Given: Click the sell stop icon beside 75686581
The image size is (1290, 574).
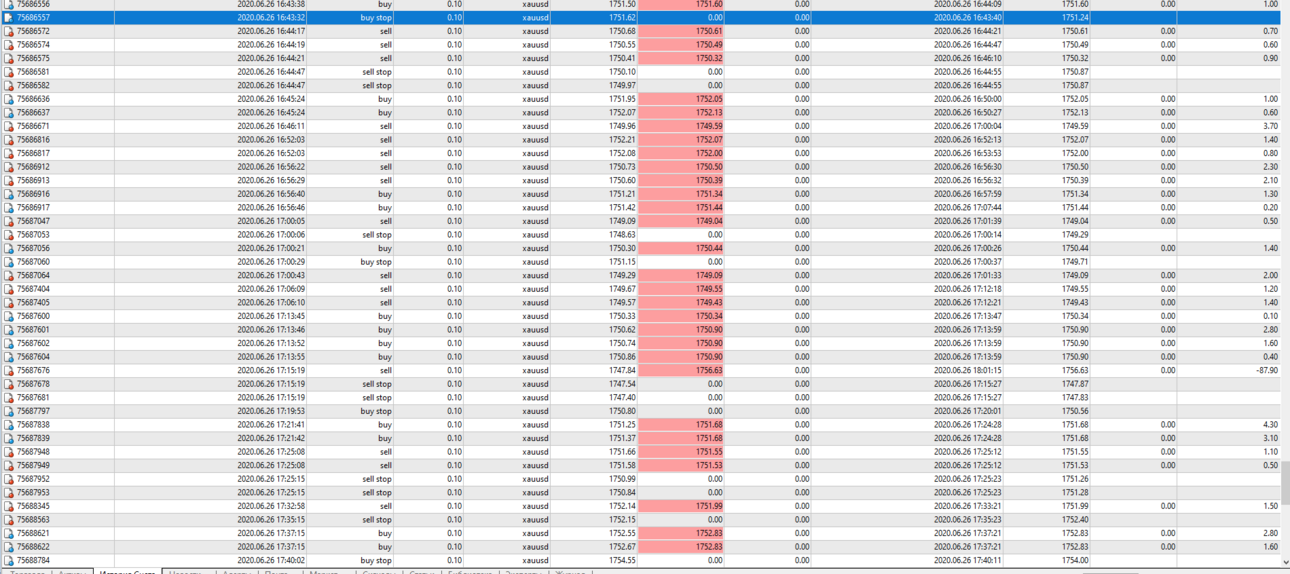Looking at the screenshot, I should 8,72.
